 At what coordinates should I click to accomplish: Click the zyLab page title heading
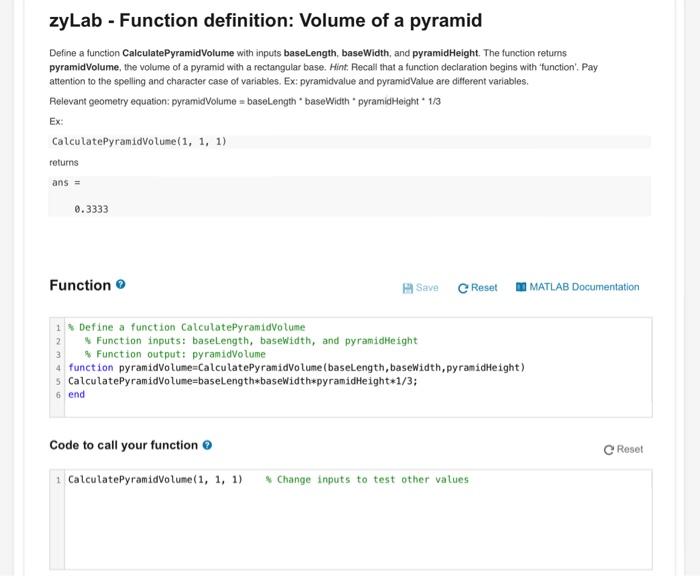(x=265, y=21)
